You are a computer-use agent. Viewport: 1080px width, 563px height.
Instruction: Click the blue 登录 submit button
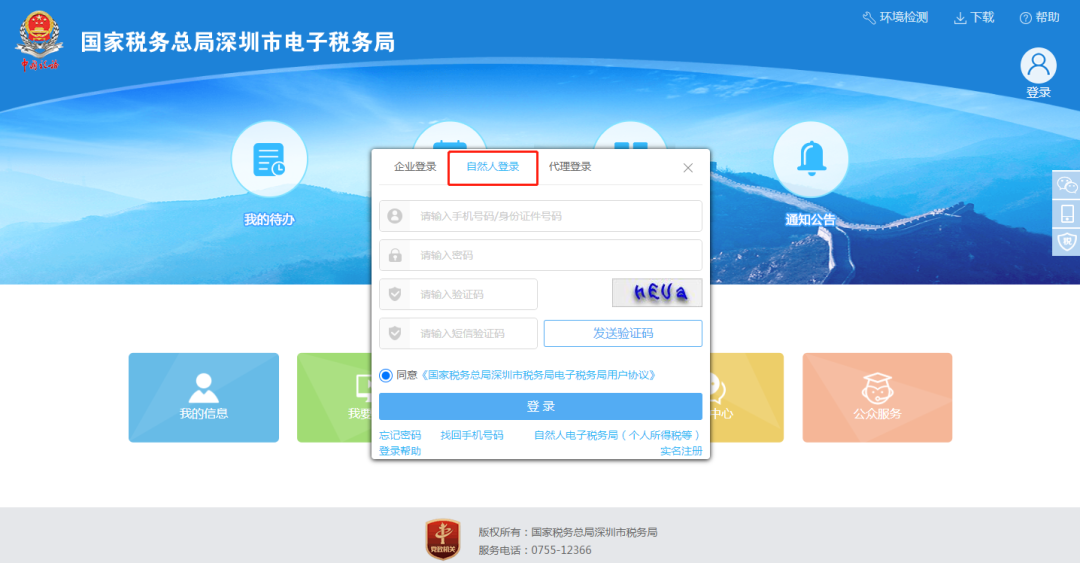541,407
